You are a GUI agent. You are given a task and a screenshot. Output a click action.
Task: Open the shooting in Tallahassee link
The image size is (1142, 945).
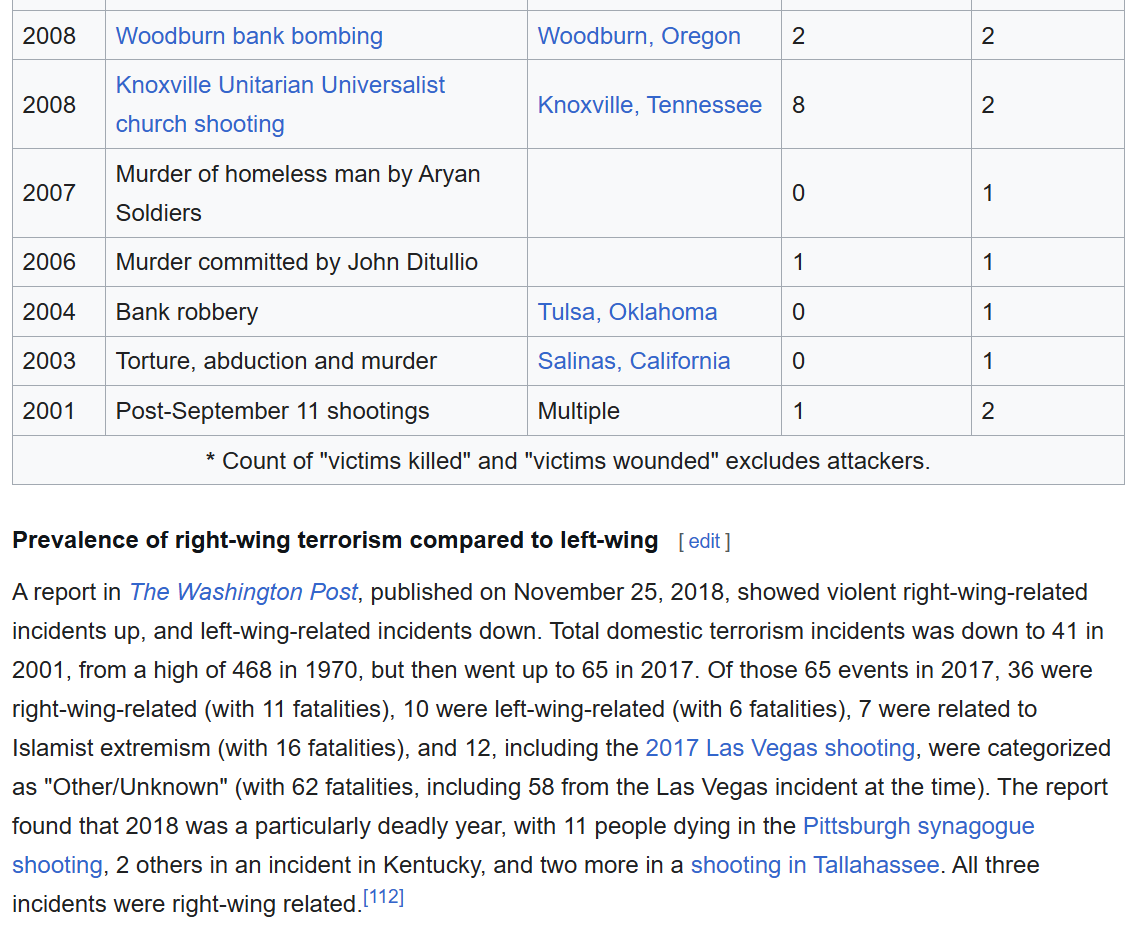click(x=815, y=865)
